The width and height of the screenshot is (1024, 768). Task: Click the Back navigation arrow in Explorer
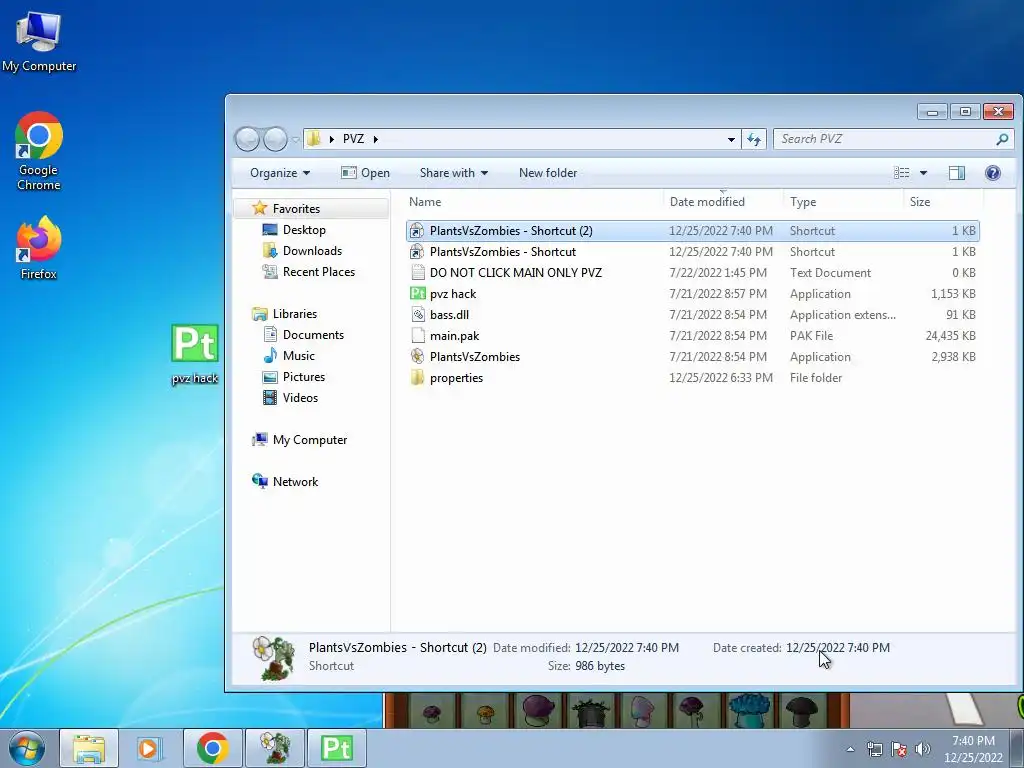click(x=248, y=138)
